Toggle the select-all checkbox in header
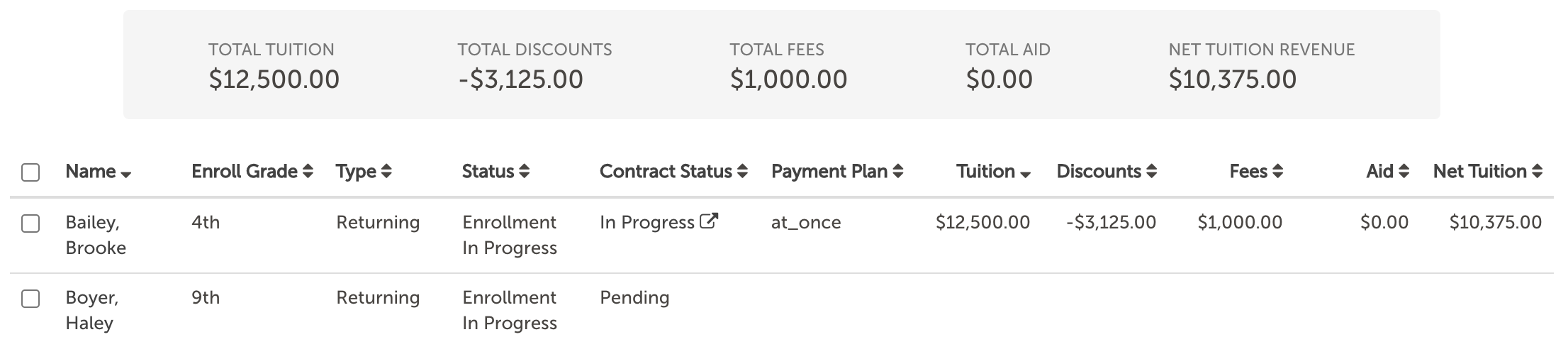Viewport: 1568px width, 359px height. pyautogui.click(x=30, y=172)
